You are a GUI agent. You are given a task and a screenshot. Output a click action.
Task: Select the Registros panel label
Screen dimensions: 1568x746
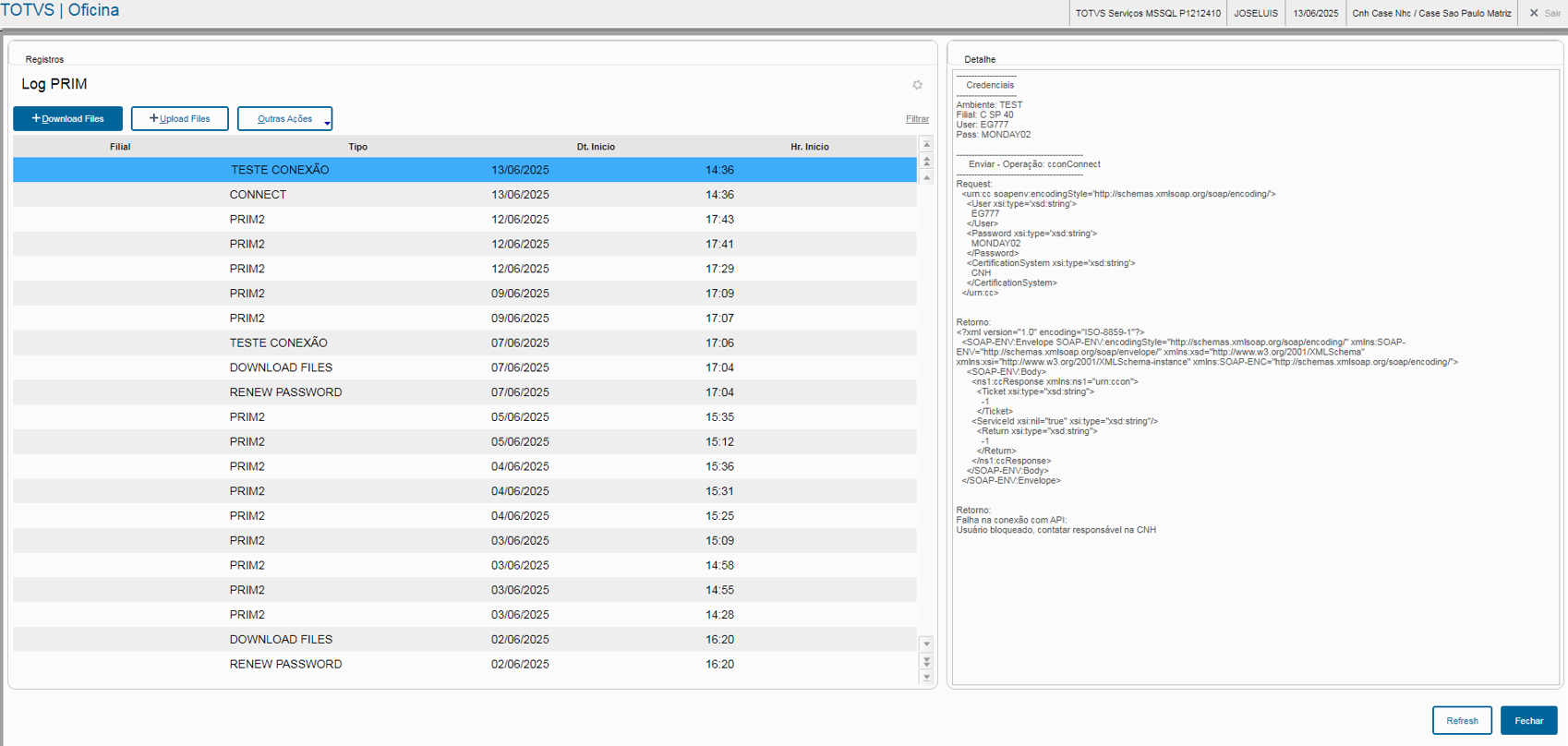click(x=44, y=59)
